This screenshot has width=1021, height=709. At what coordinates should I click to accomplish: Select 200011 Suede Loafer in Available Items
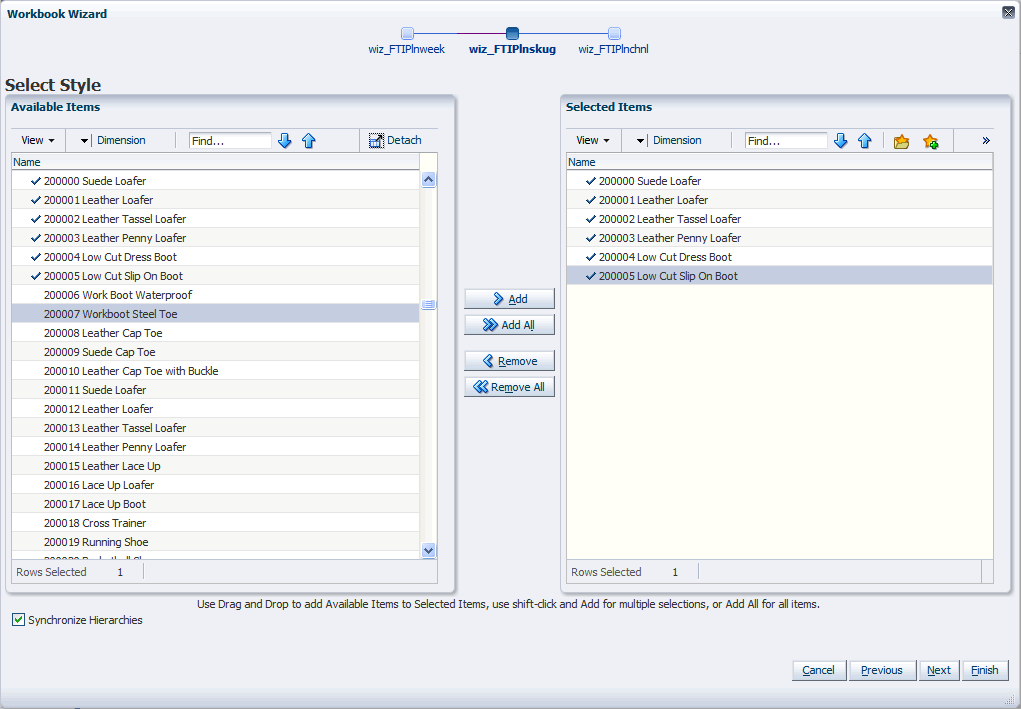(x=216, y=390)
